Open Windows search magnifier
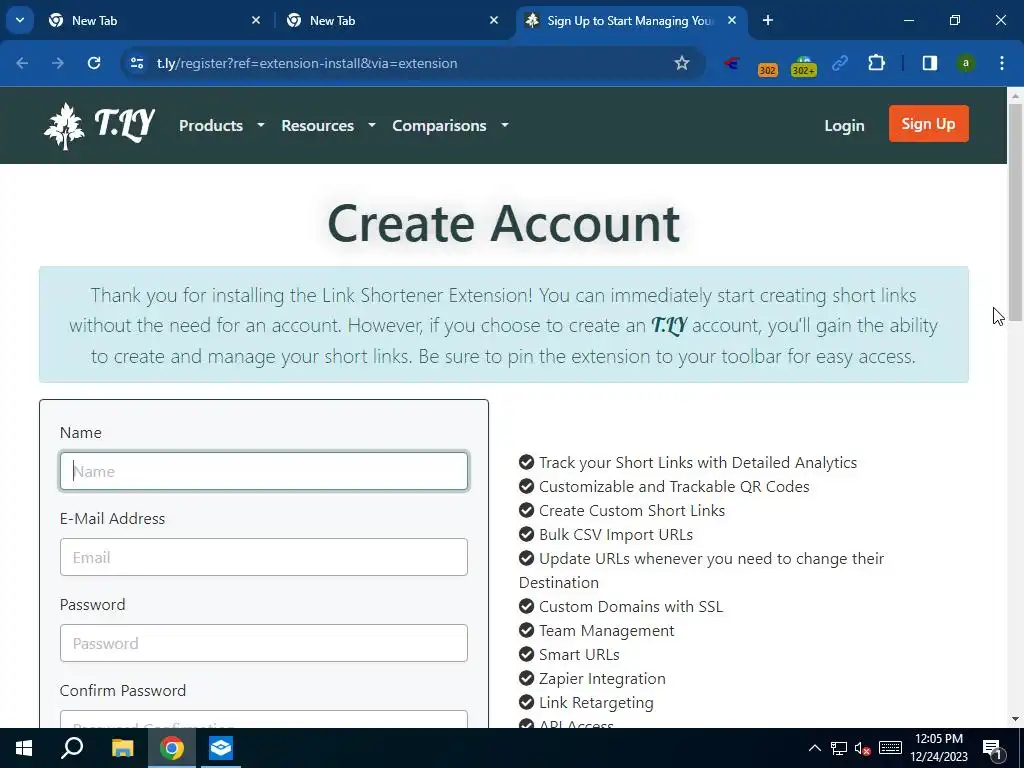The width and height of the screenshot is (1024, 768). point(72,748)
